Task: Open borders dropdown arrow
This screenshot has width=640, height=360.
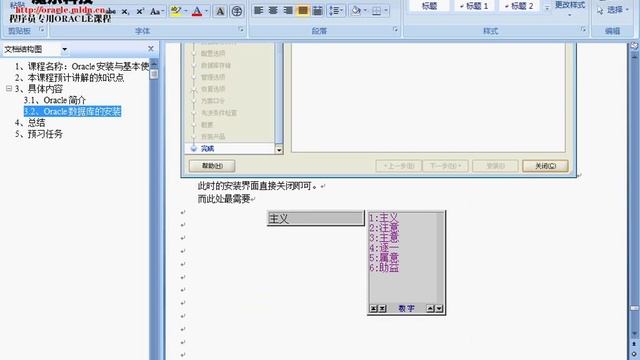Action: [386, 11]
